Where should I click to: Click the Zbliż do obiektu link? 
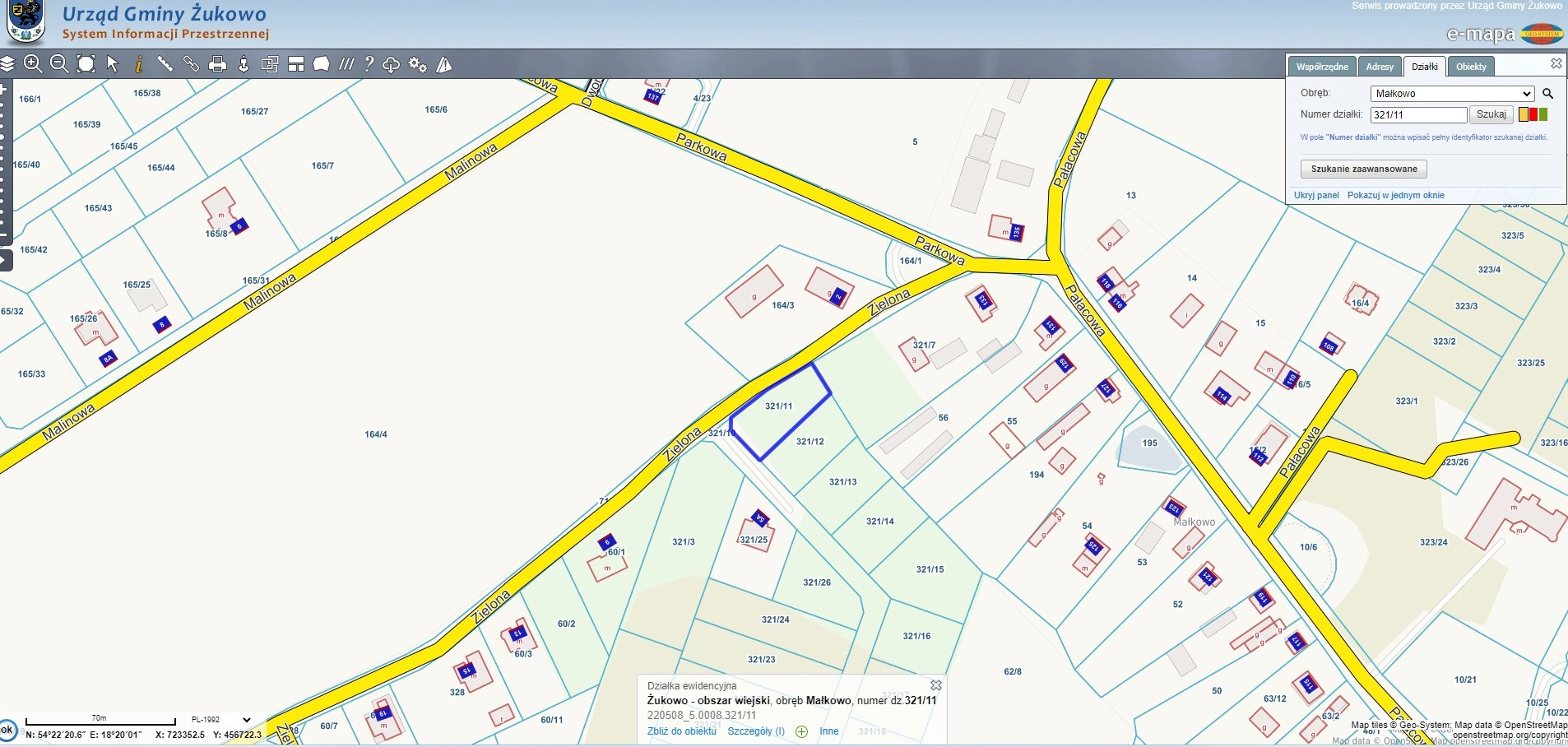pos(681,731)
